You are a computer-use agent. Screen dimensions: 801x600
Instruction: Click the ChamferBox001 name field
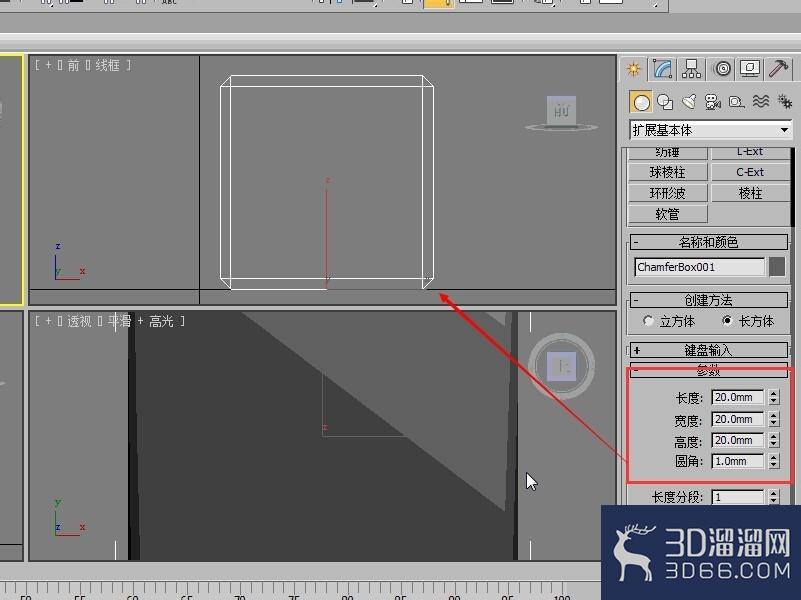click(x=699, y=267)
